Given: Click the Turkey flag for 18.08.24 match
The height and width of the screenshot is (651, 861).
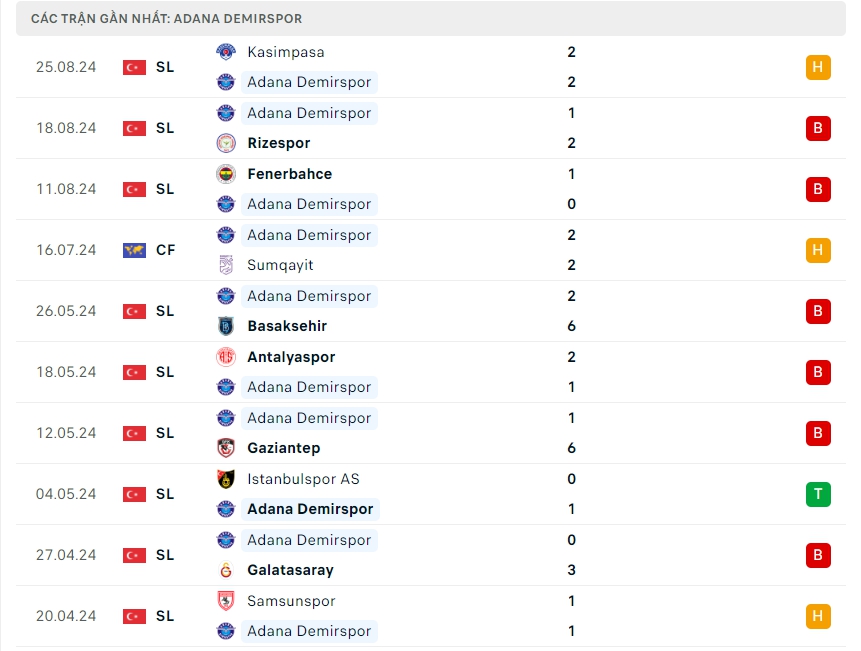Looking at the screenshot, I should point(134,128).
